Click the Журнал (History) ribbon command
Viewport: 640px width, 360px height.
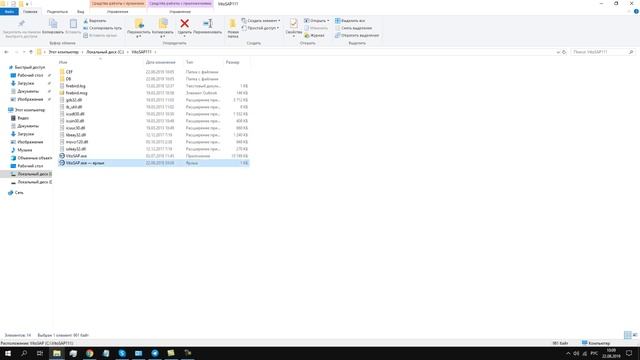point(314,35)
